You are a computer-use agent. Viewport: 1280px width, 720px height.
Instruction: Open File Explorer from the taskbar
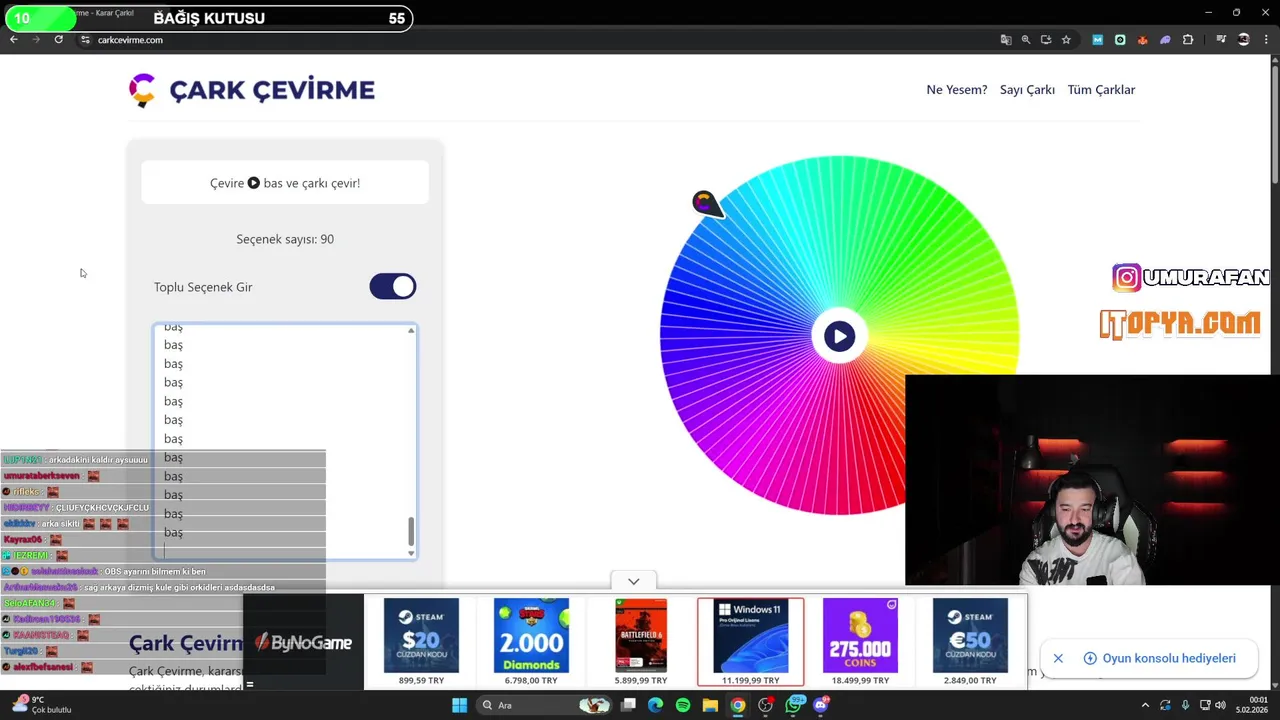click(710, 705)
